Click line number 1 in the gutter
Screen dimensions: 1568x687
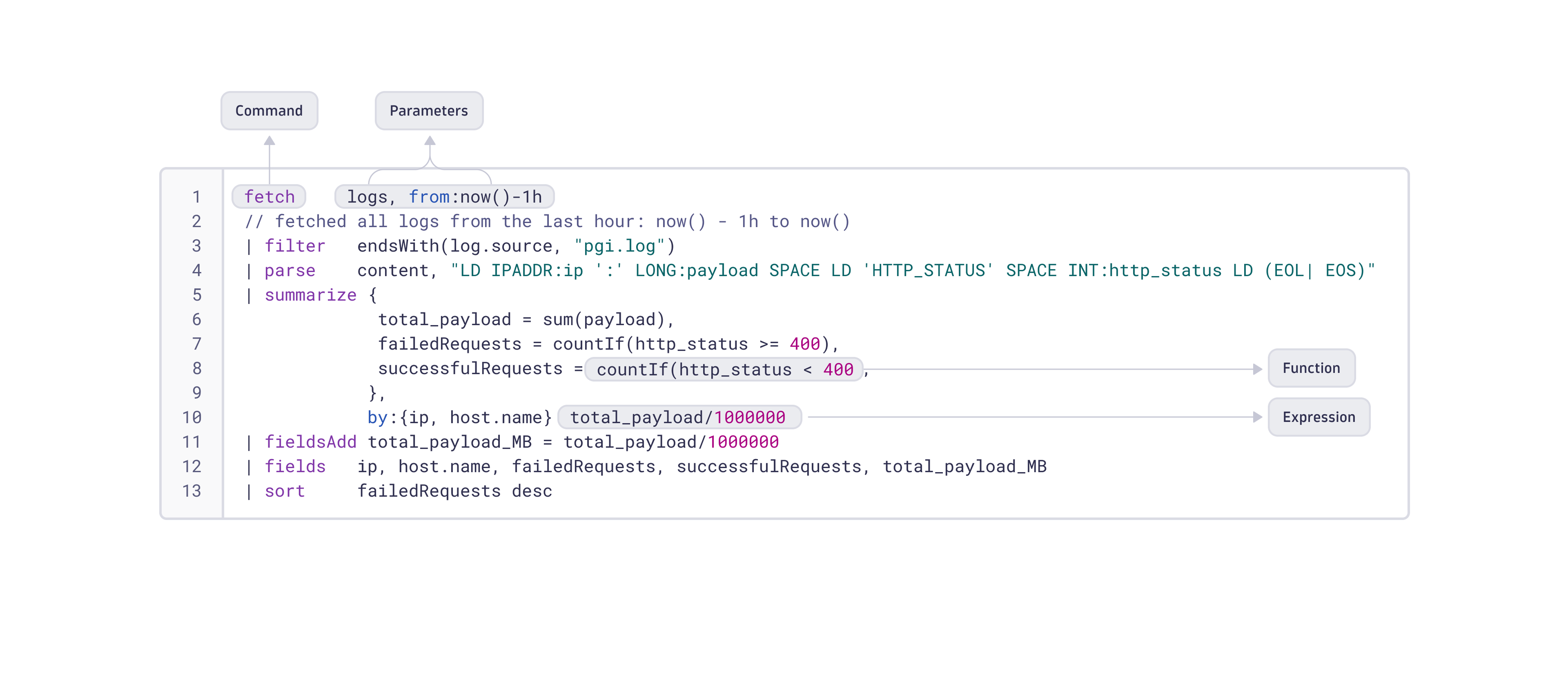point(196,197)
